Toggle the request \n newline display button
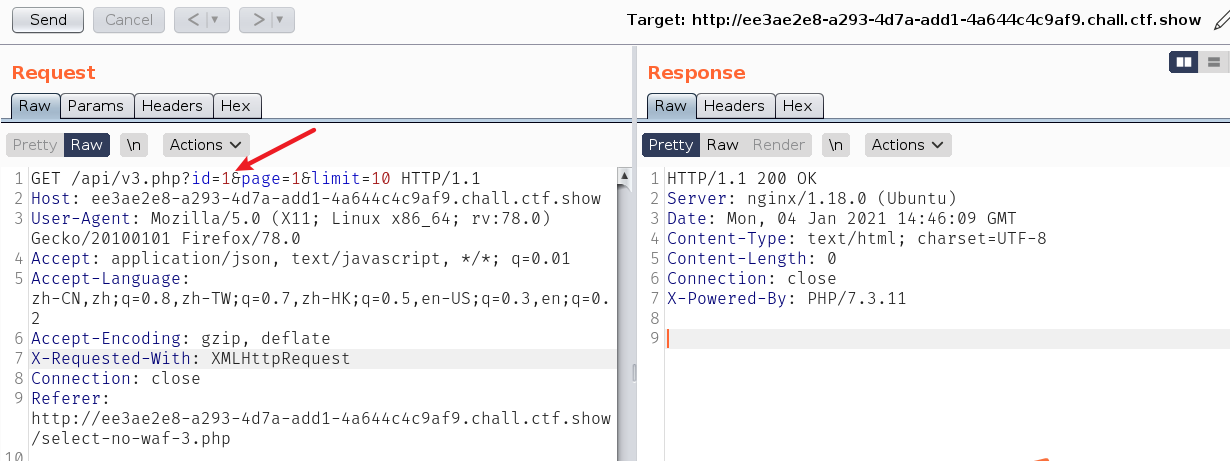The height and width of the screenshot is (461, 1230). pyautogui.click(x=133, y=145)
